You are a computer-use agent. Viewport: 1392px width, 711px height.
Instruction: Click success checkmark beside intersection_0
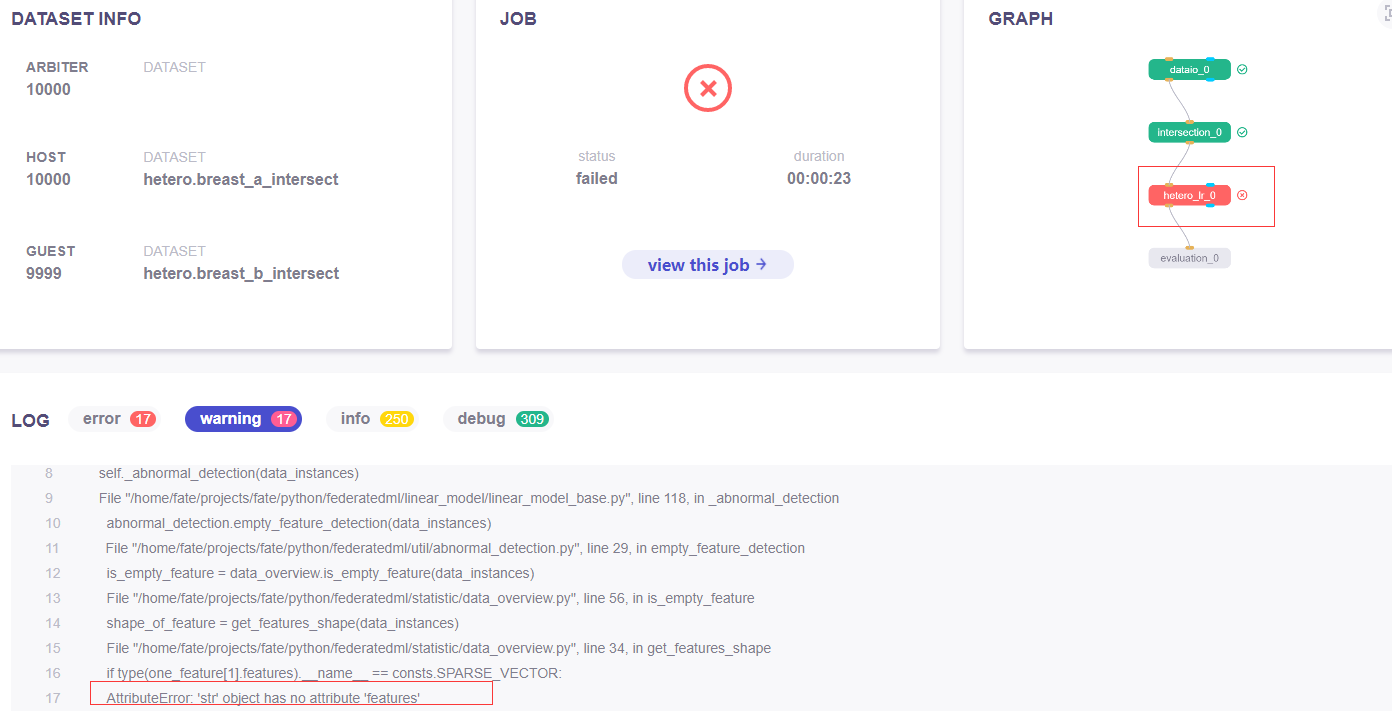(x=1242, y=132)
